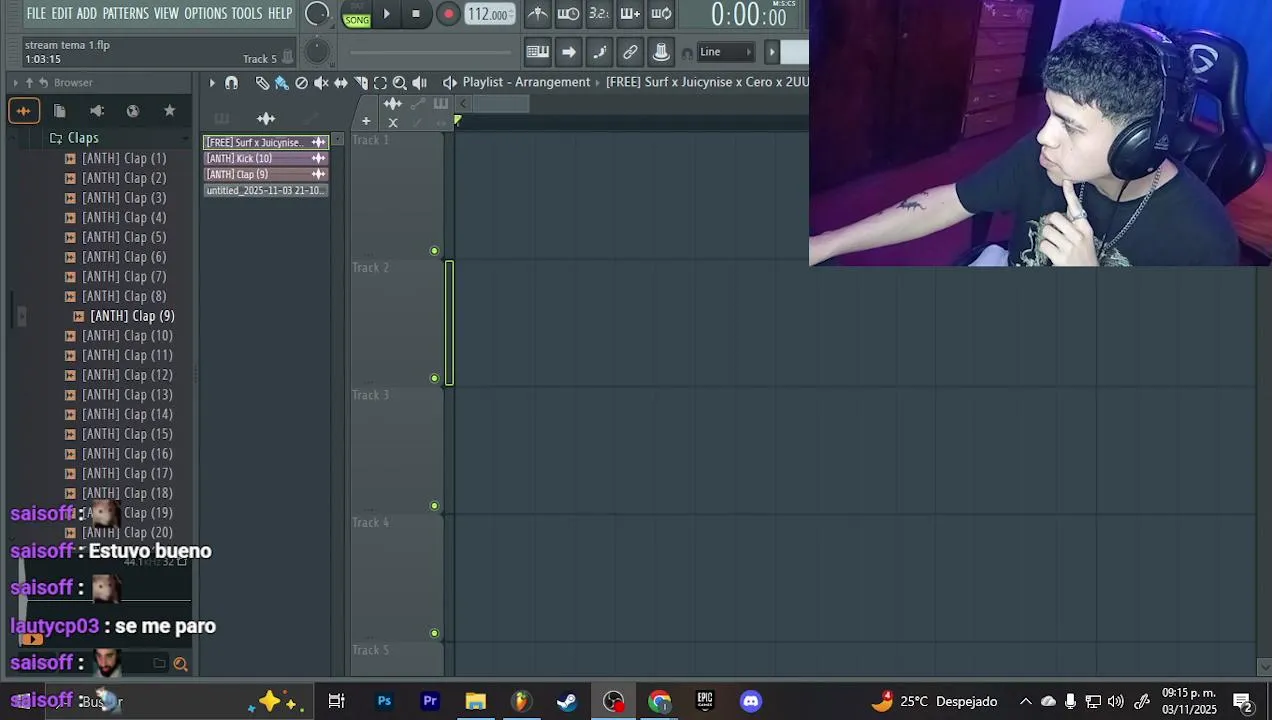Click the plus add-track button in playlist
This screenshot has height=720, width=1272.
[366, 122]
